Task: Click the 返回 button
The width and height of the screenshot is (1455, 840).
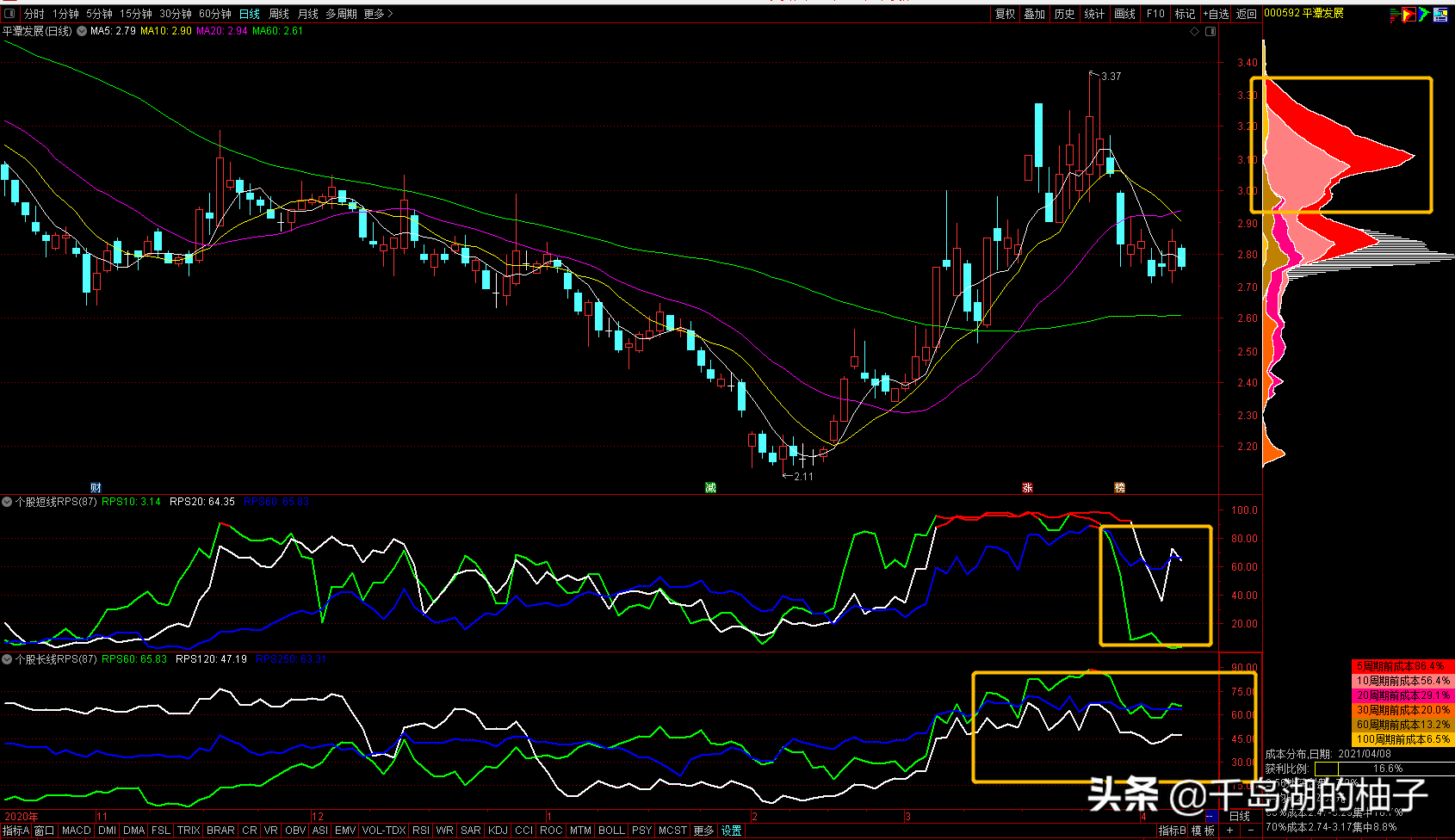Action: pyautogui.click(x=1247, y=14)
